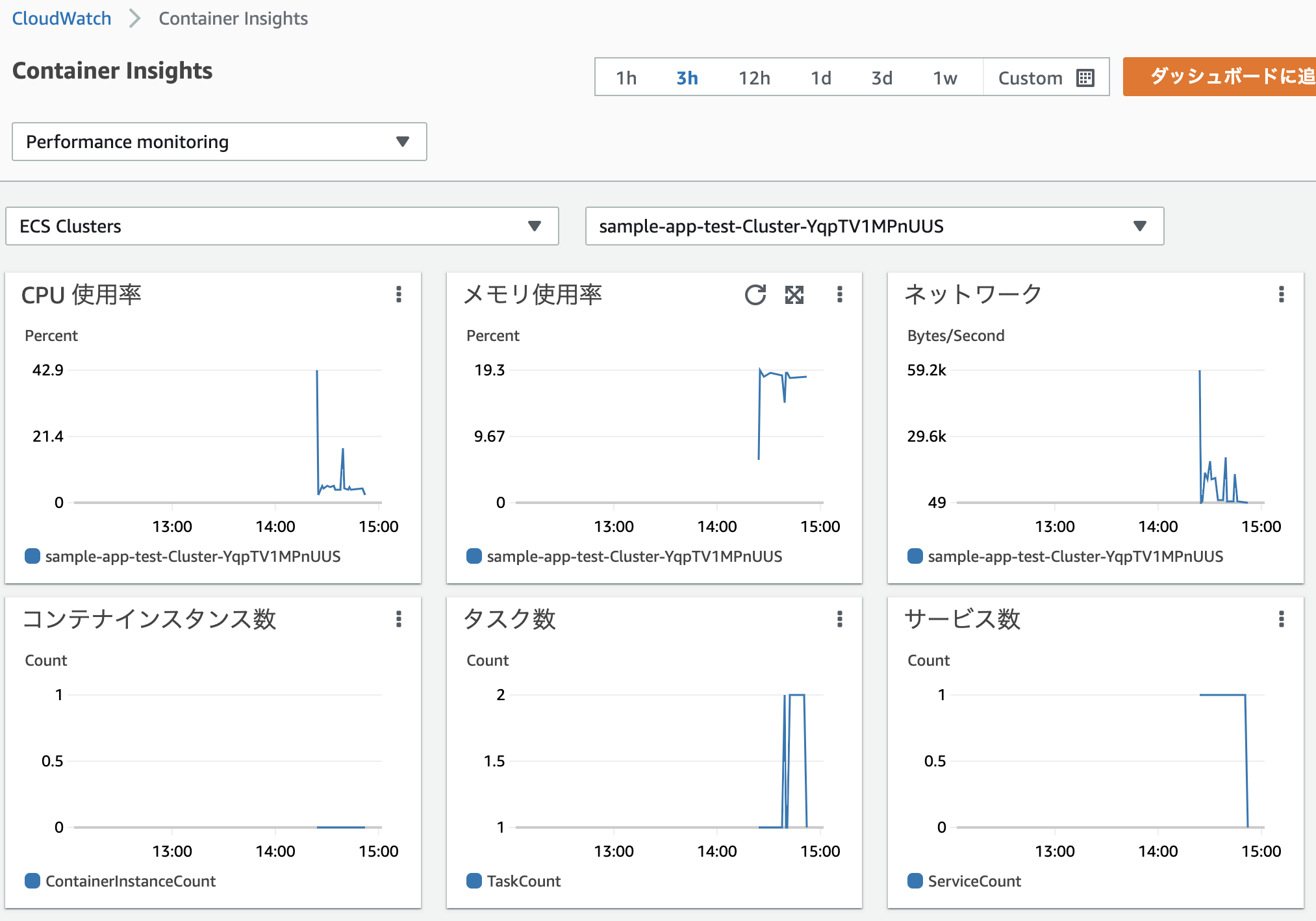Screen dimensions: 1316x921
Task: Open the CPU 使用率 widget options menu
Action: 398,295
